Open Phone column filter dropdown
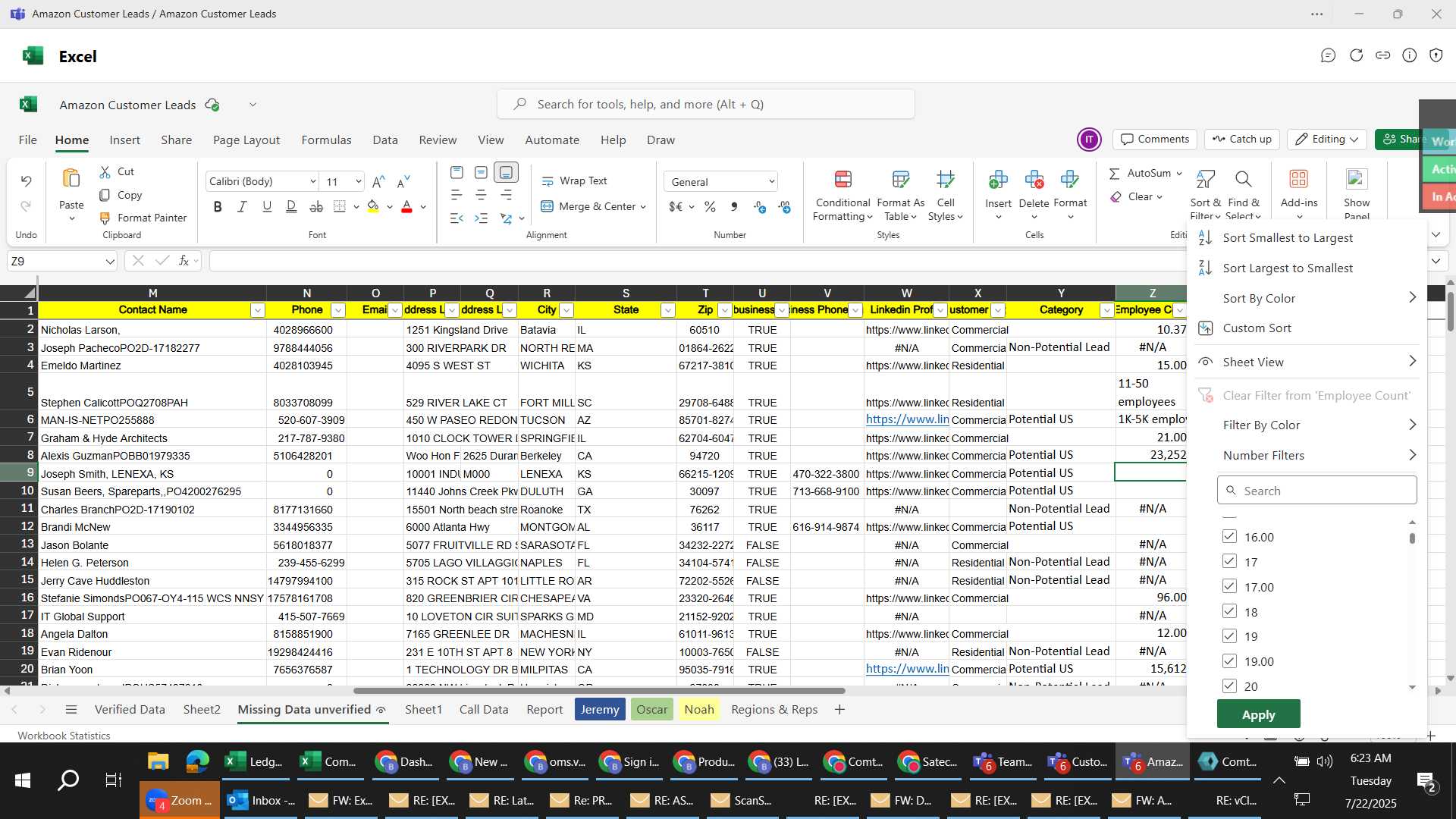Viewport: 1456px width, 819px height. 338,310
